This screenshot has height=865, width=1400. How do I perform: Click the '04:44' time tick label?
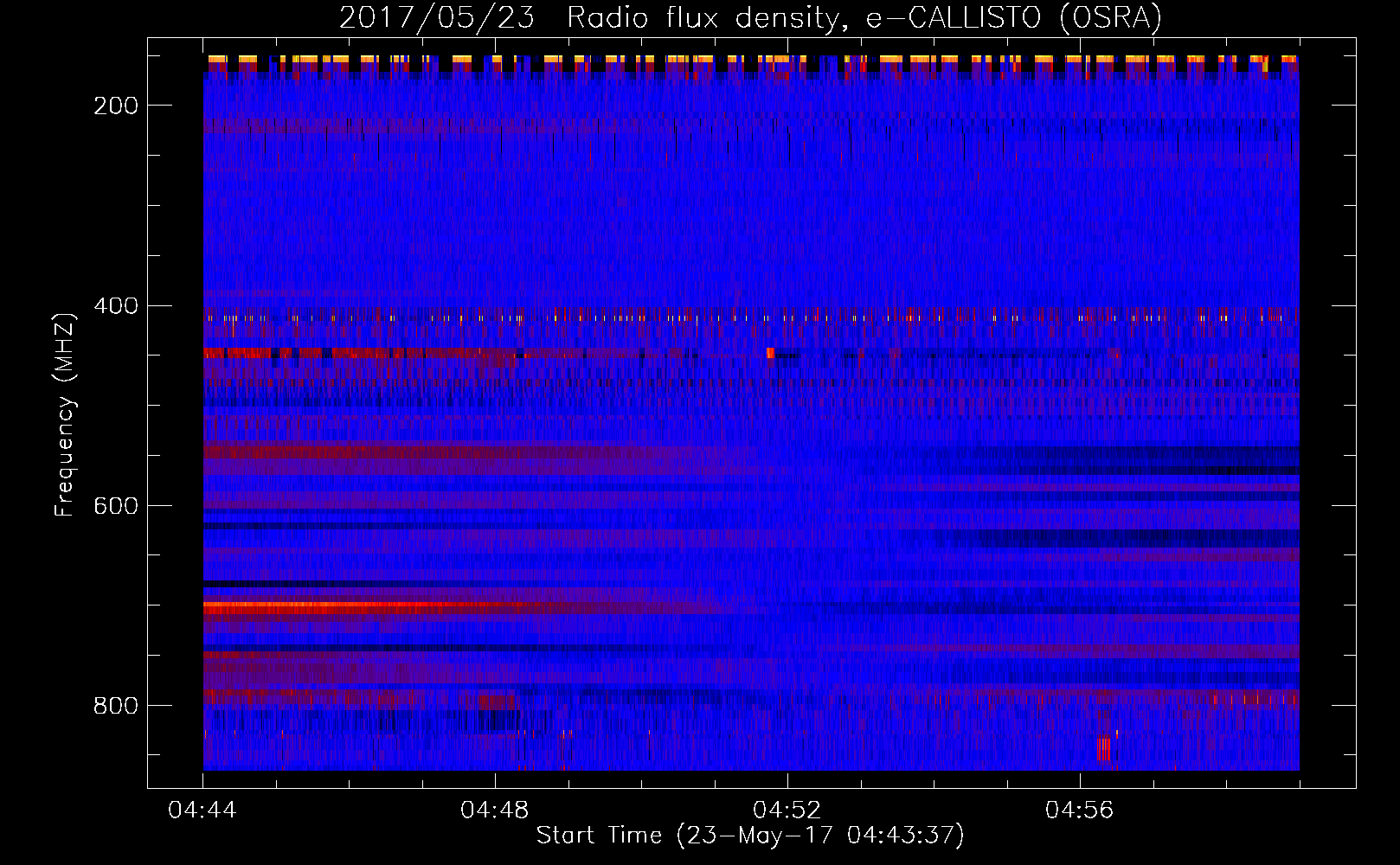[x=202, y=811]
